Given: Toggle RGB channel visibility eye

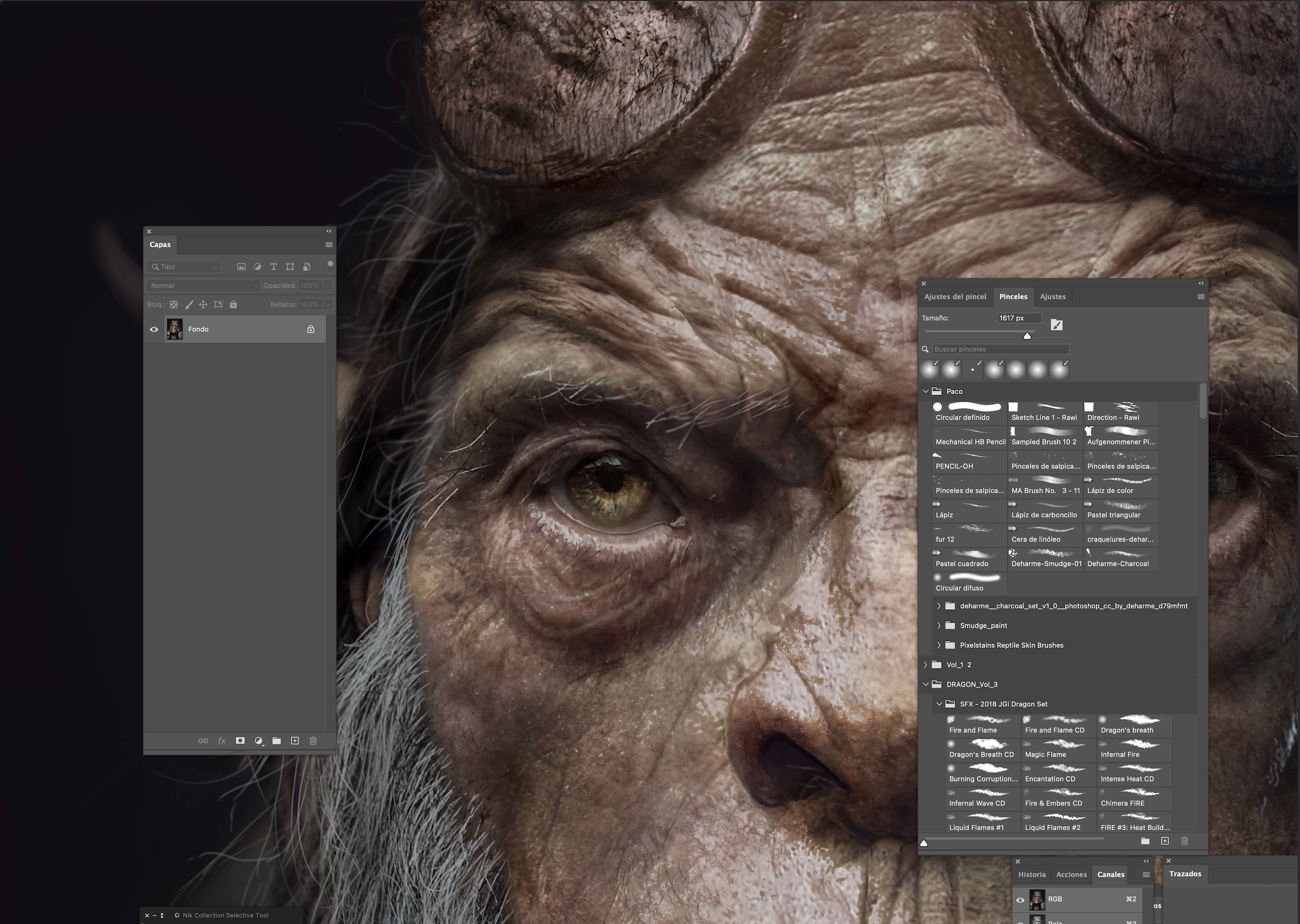Looking at the screenshot, I should point(1020,900).
